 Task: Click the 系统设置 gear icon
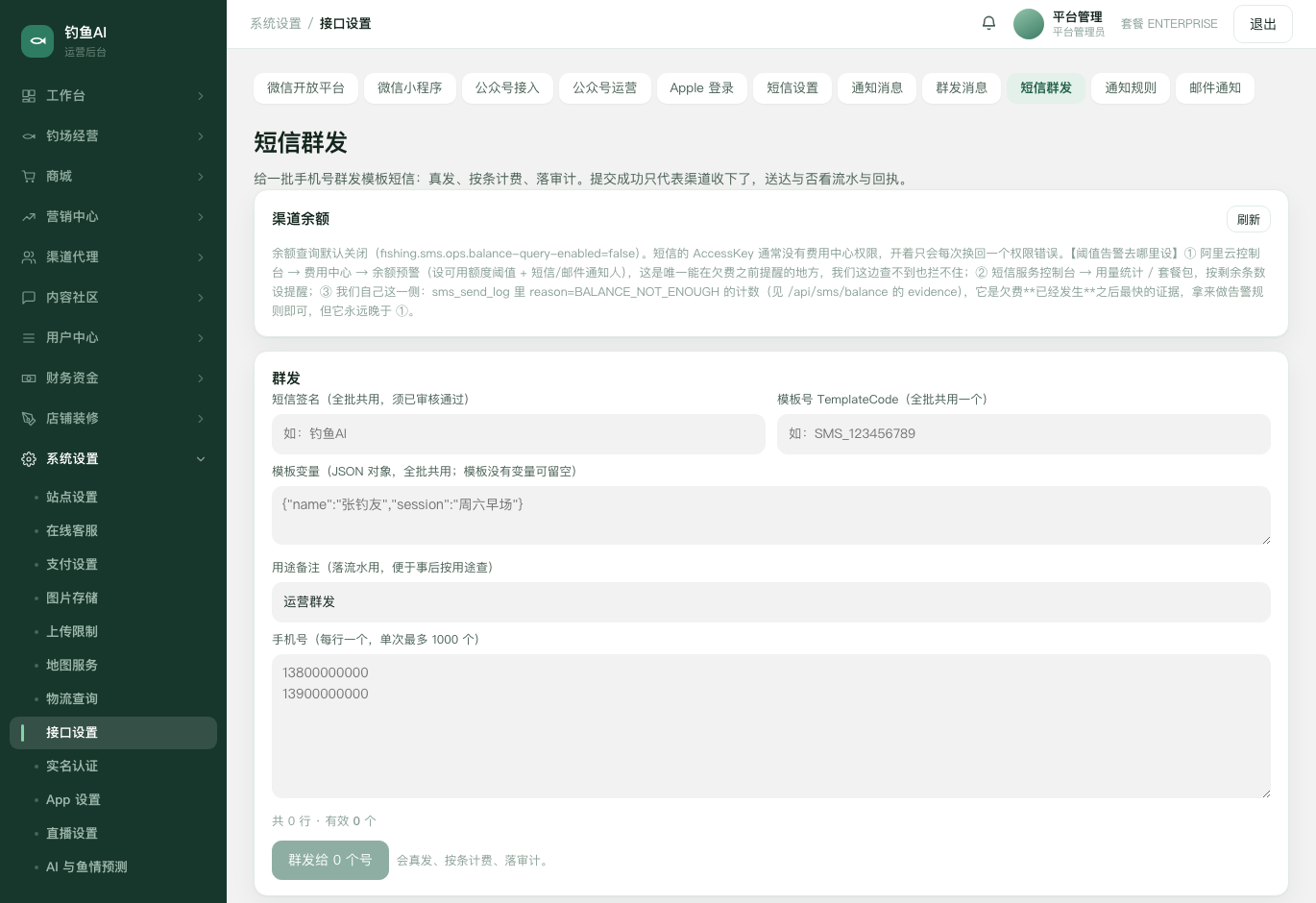[29, 459]
